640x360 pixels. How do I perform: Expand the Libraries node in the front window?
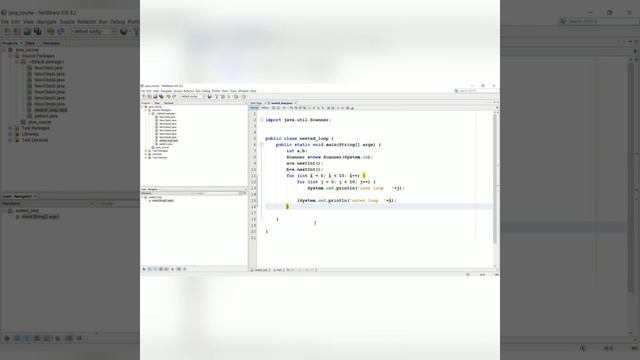(146, 154)
